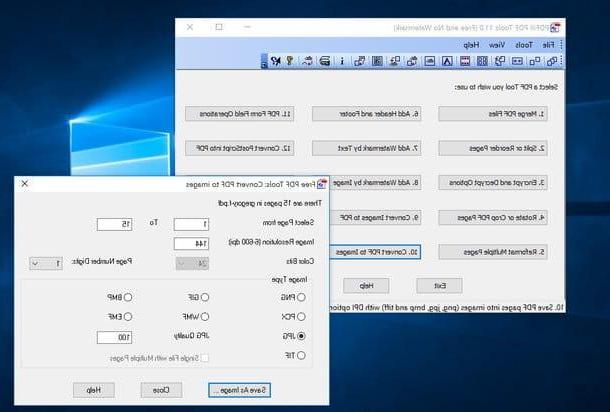610x412 pixels.
Task: Click 7. Add Watermark by Text button
Action: 366,149
